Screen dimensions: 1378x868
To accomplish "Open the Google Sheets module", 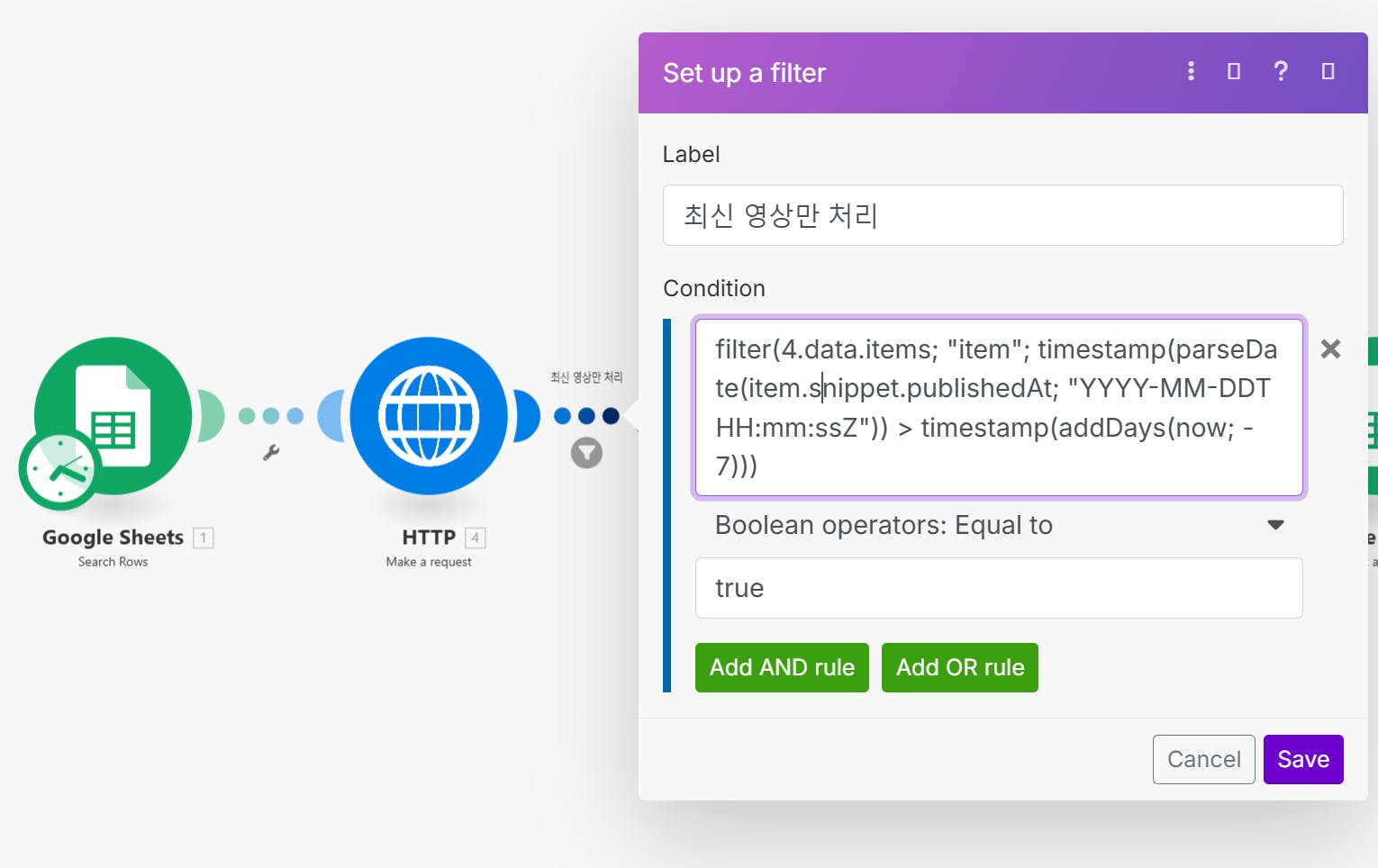I will click(113, 415).
